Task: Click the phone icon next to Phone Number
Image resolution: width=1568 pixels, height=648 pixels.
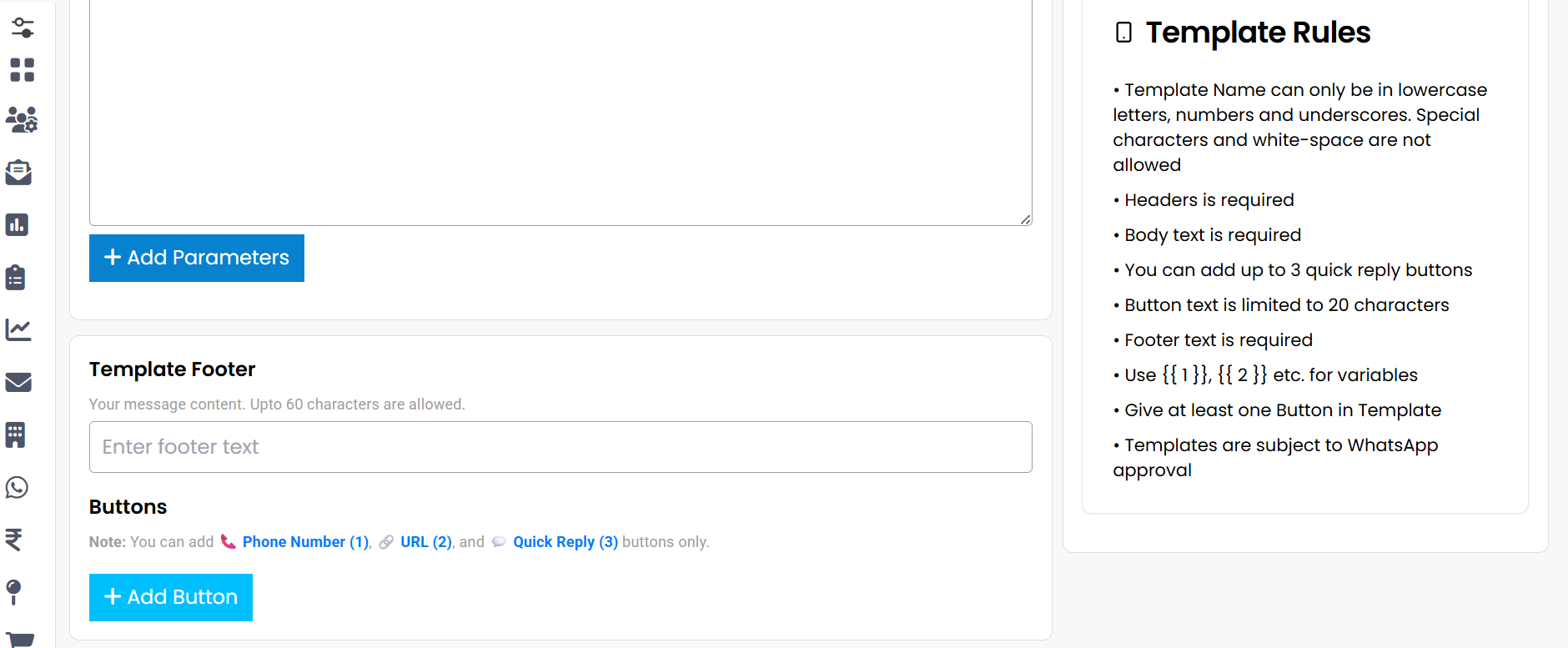Action: click(x=229, y=541)
